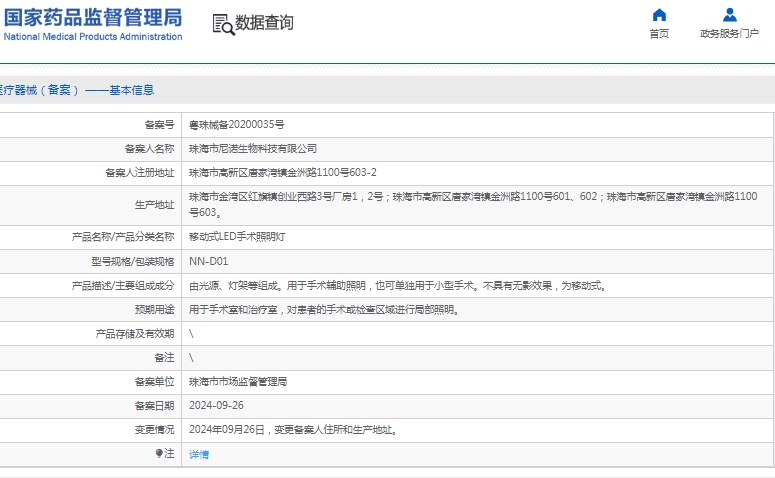Screen dimensions: 775x478
Task: Click the 预期用途 row label
Action: click(154, 309)
